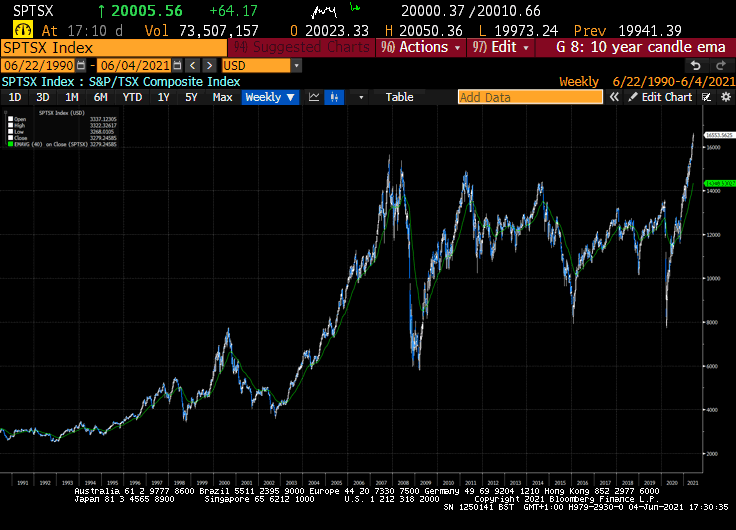Click the start date field 06/22/1990
This screenshot has height=530, width=736.
pos(39,66)
